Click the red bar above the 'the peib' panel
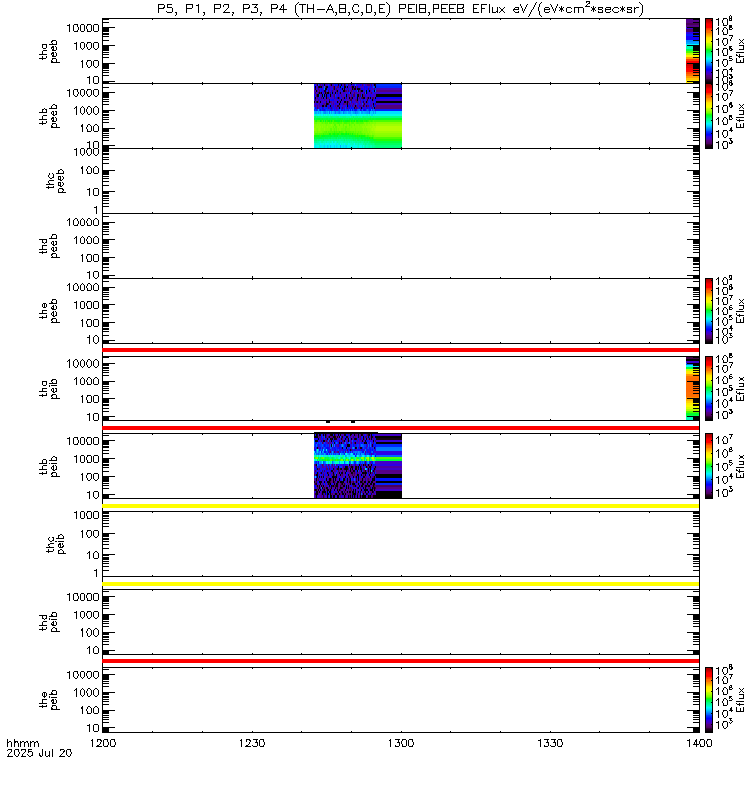 click(401, 661)
